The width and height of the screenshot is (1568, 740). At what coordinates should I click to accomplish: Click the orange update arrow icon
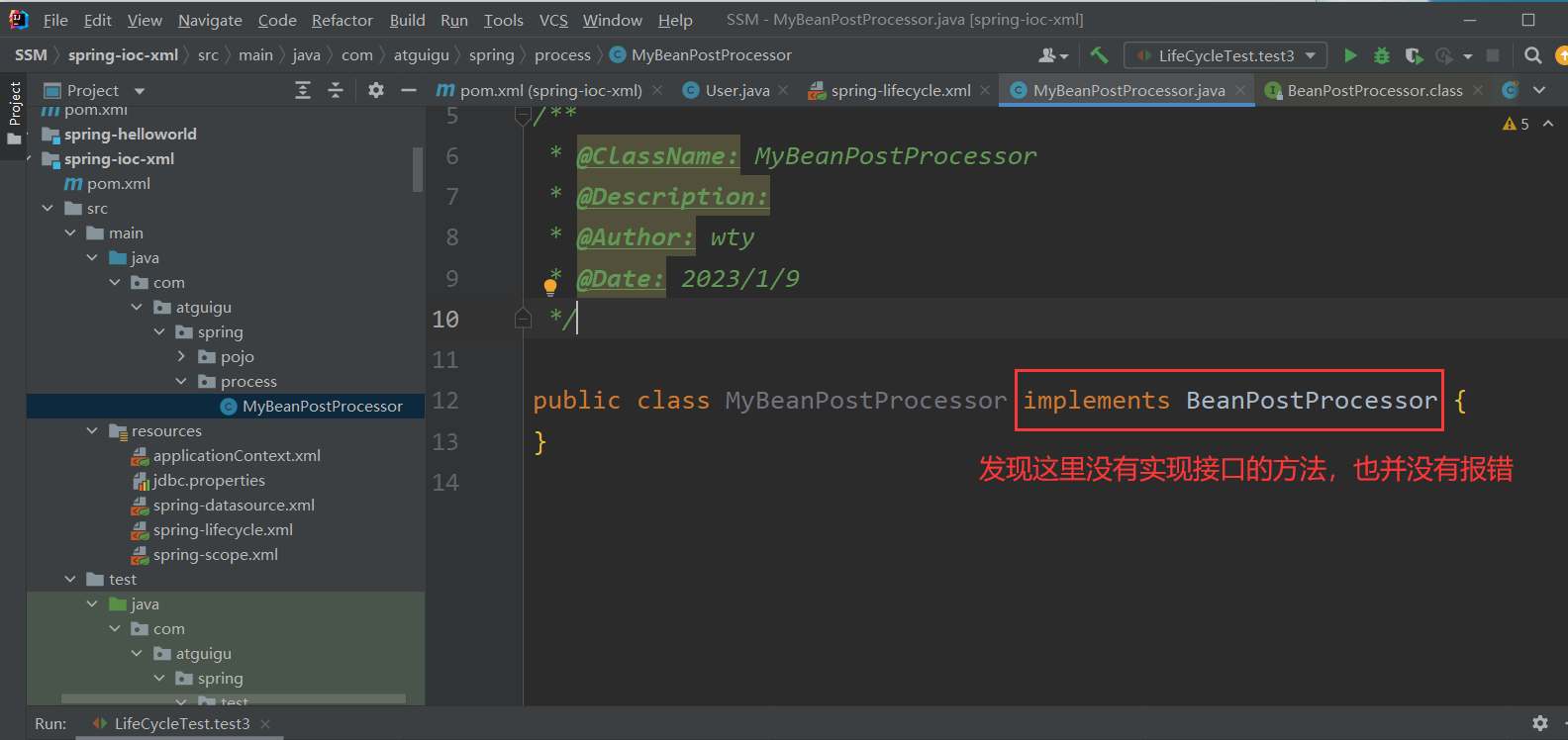click(x=1562, y=55)
